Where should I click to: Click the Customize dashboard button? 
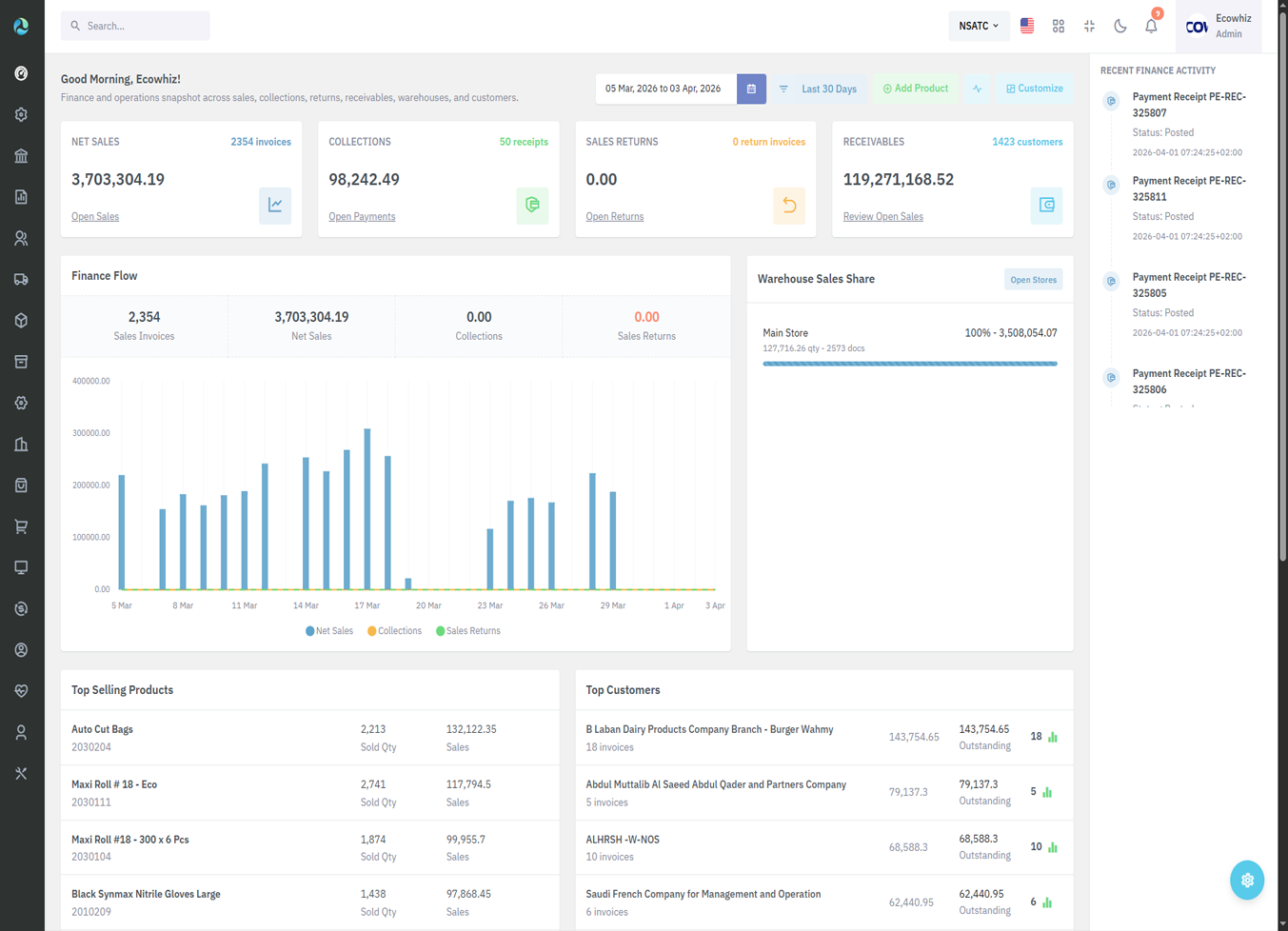point(1035,89)
